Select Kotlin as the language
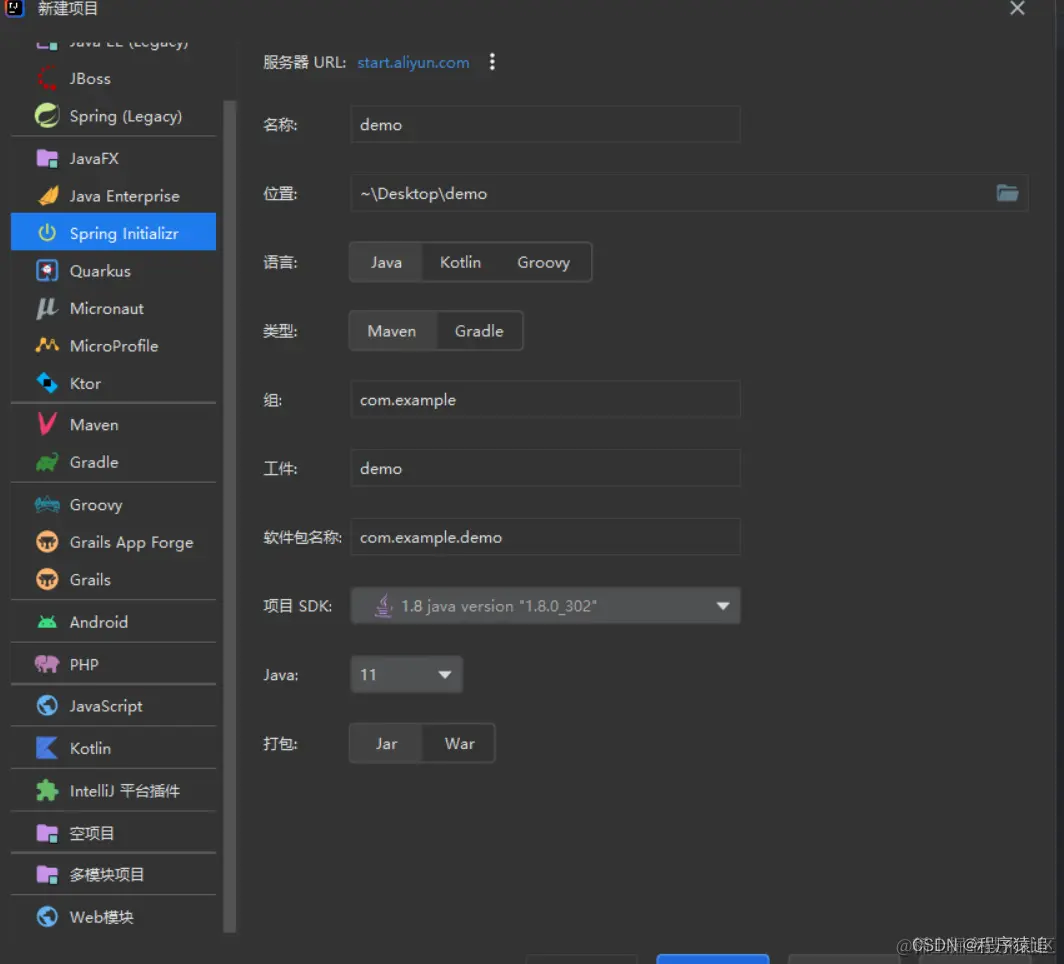The image size is (1064, 964). 460,263
